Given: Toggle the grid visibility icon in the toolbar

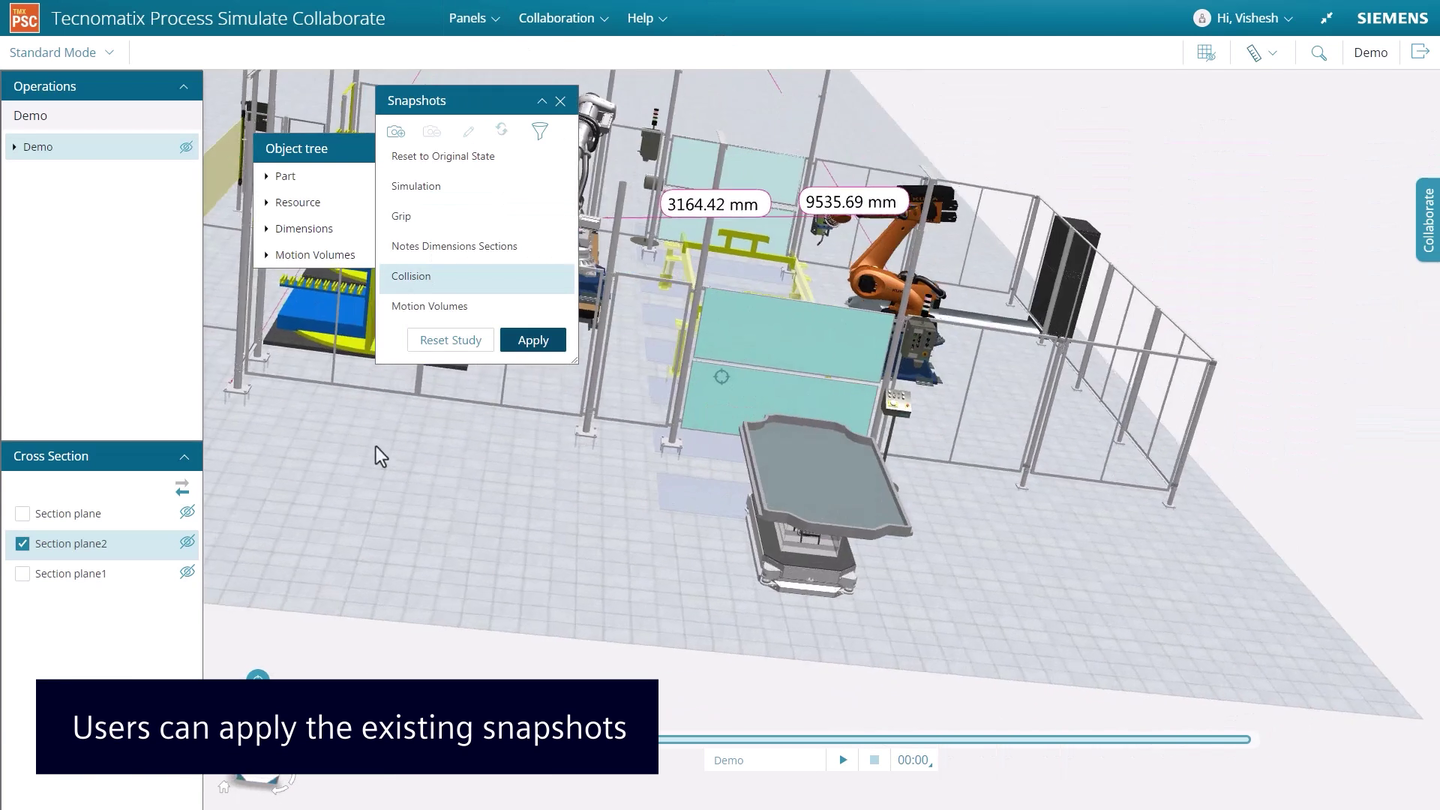Looking at the screenshot, I should point(1205,52).
